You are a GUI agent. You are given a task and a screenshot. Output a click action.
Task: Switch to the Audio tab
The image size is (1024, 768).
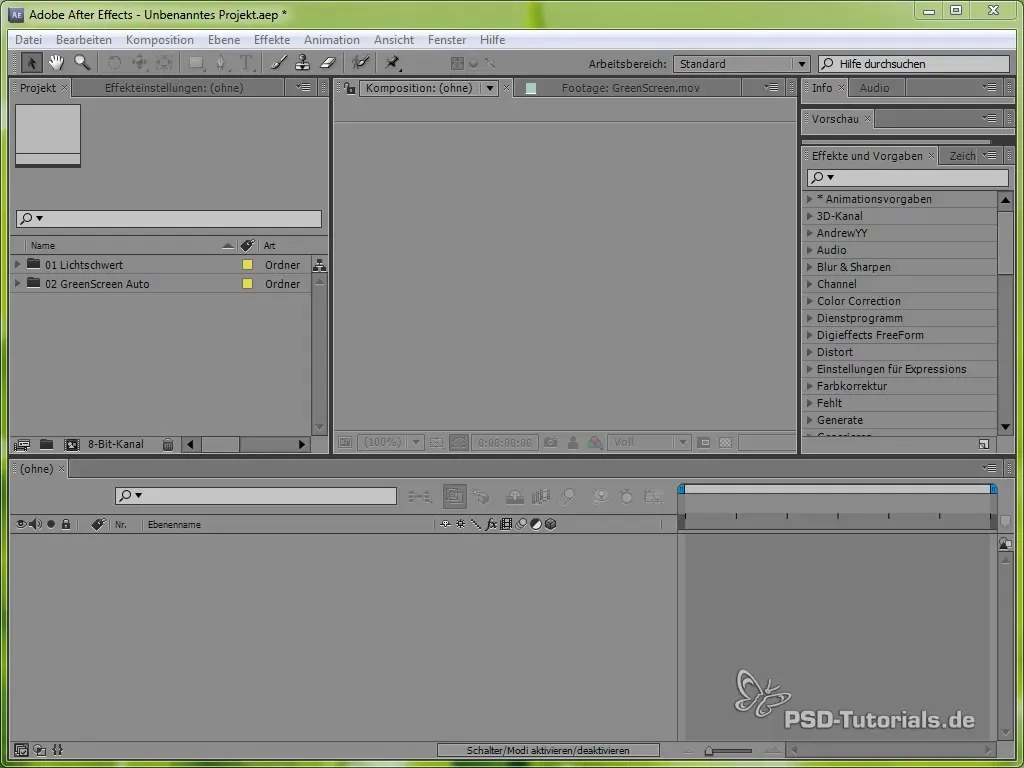(874, 88)
